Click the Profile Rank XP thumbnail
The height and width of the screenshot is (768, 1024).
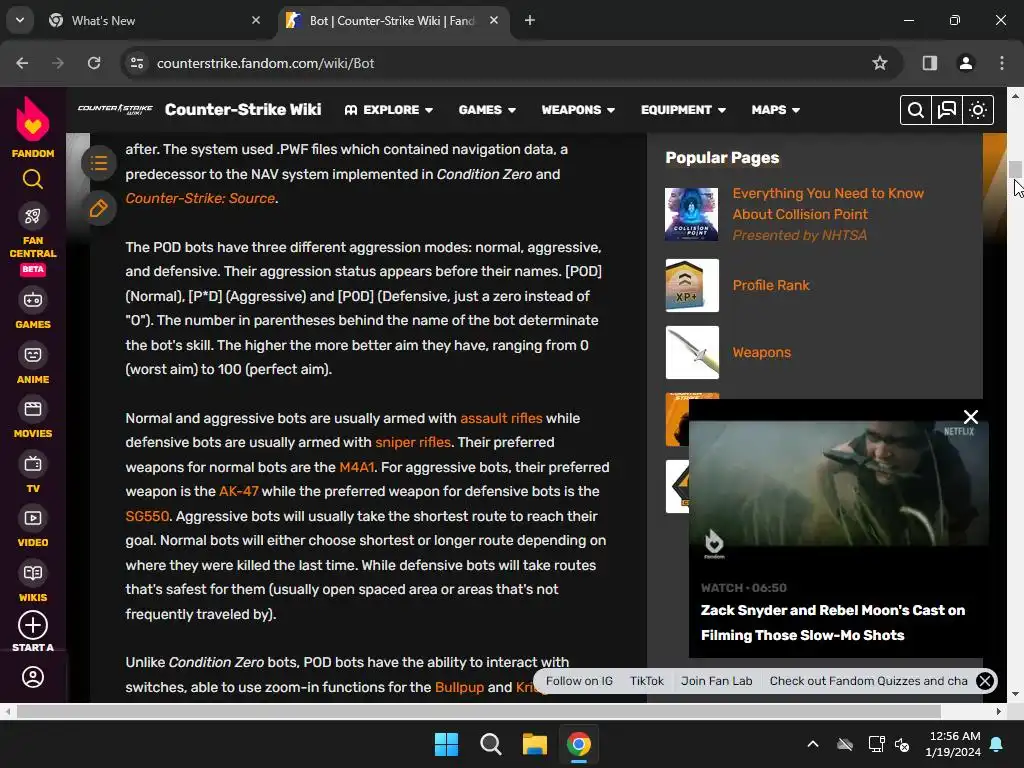click(x=692, y=285)
